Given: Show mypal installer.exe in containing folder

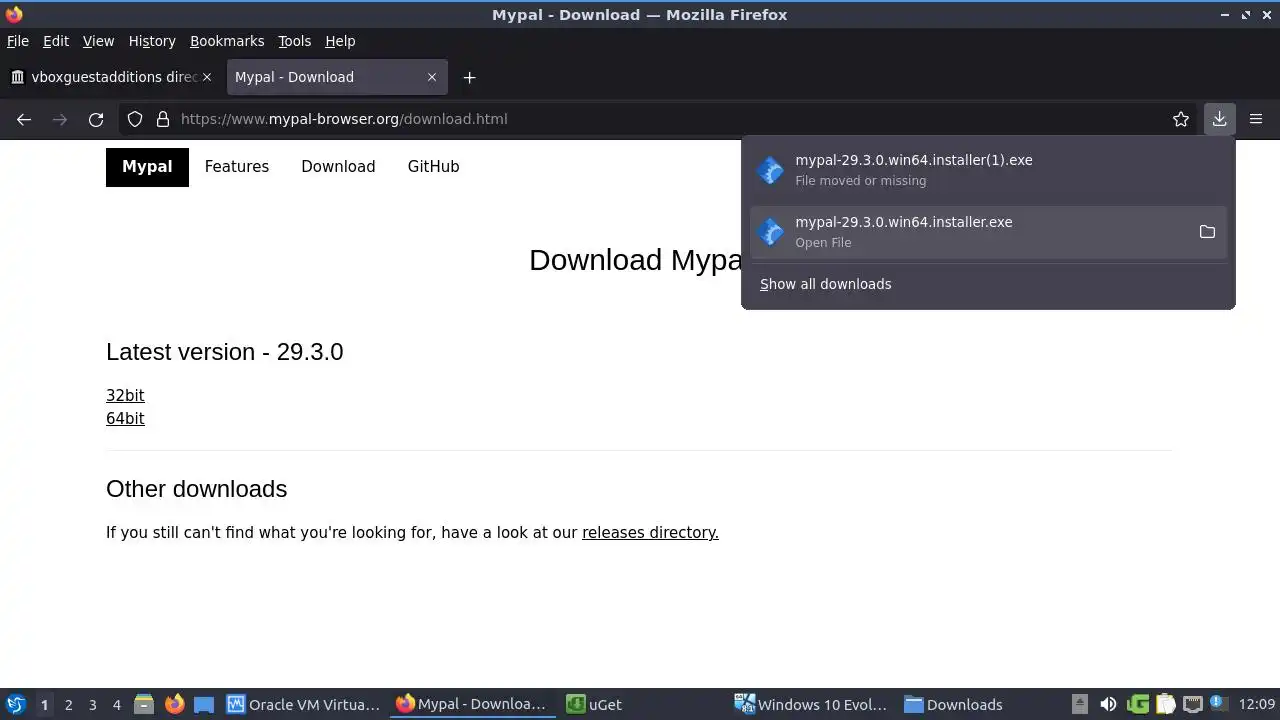Looking at the screenshot, I should pyautogui.click(x=1207, y=232).
